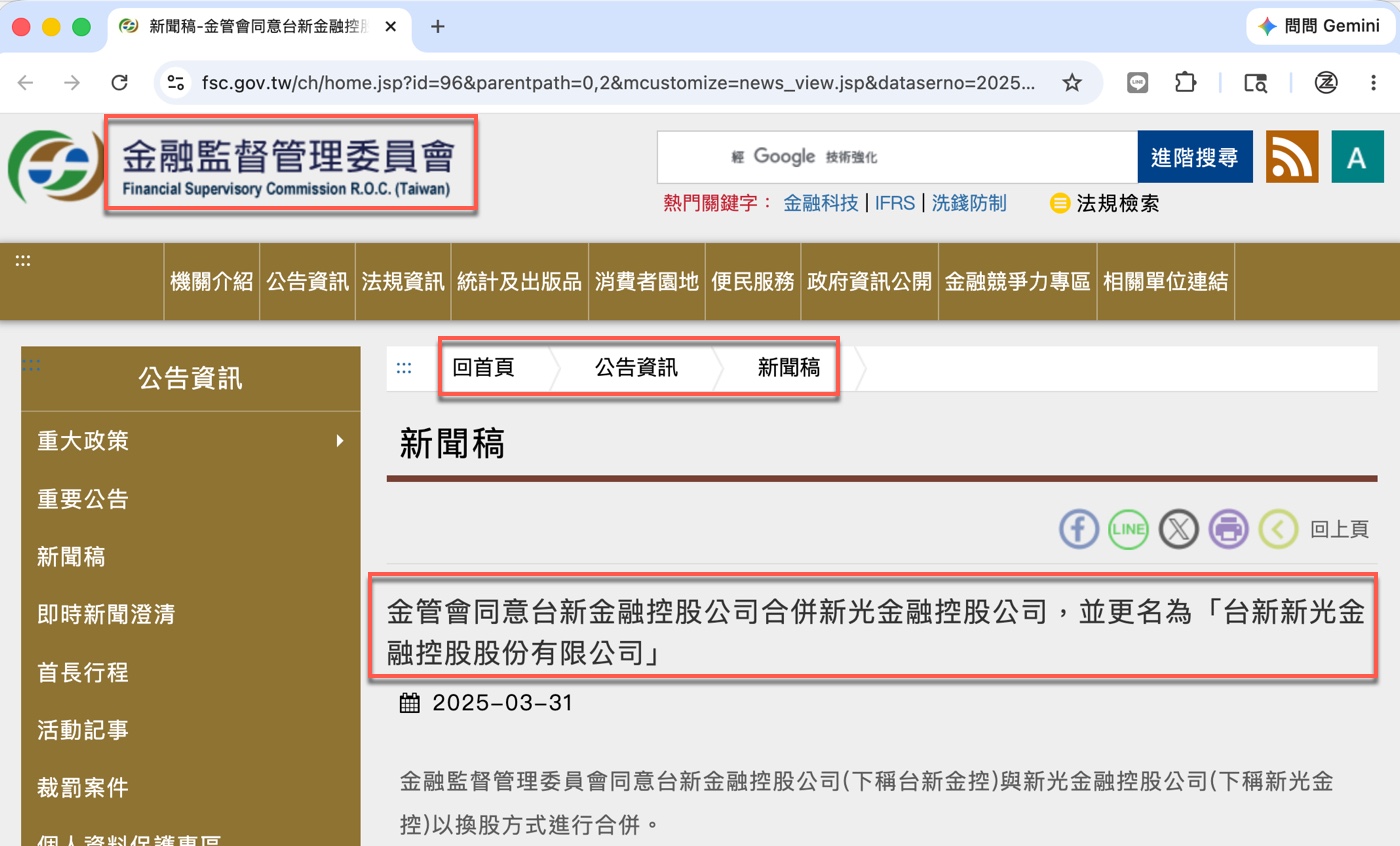Focus the Google search input field
This screenshot has width=1400, height=846.
click(897, 157)
